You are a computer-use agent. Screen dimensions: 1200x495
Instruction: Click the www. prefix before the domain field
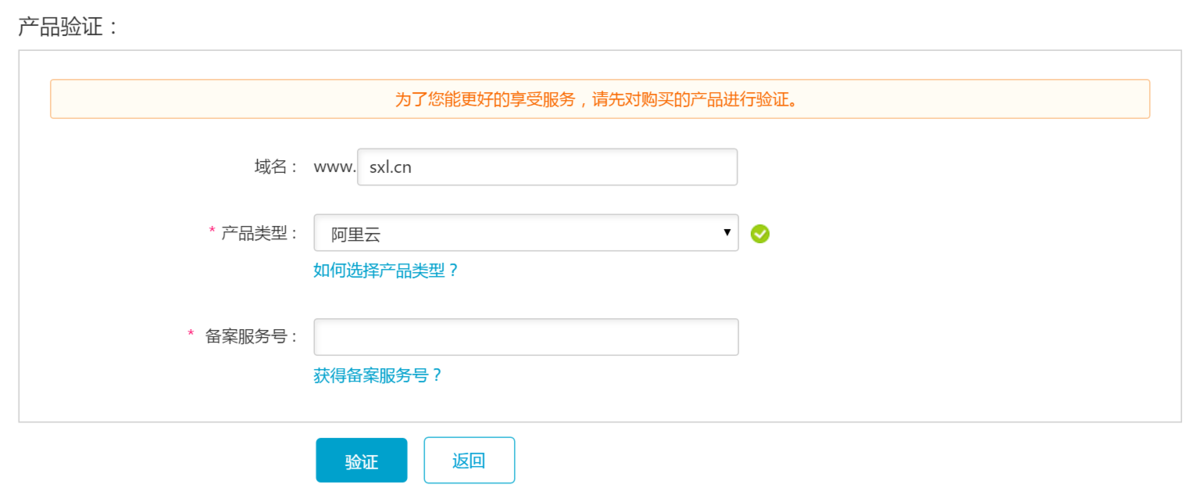coord(334,168)
